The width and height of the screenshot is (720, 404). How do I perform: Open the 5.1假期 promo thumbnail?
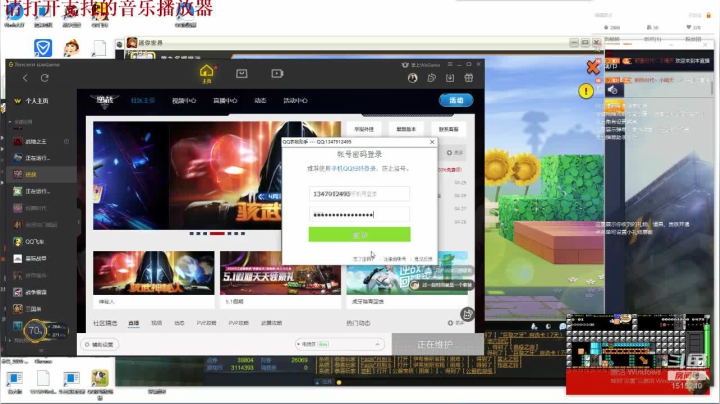280,273
